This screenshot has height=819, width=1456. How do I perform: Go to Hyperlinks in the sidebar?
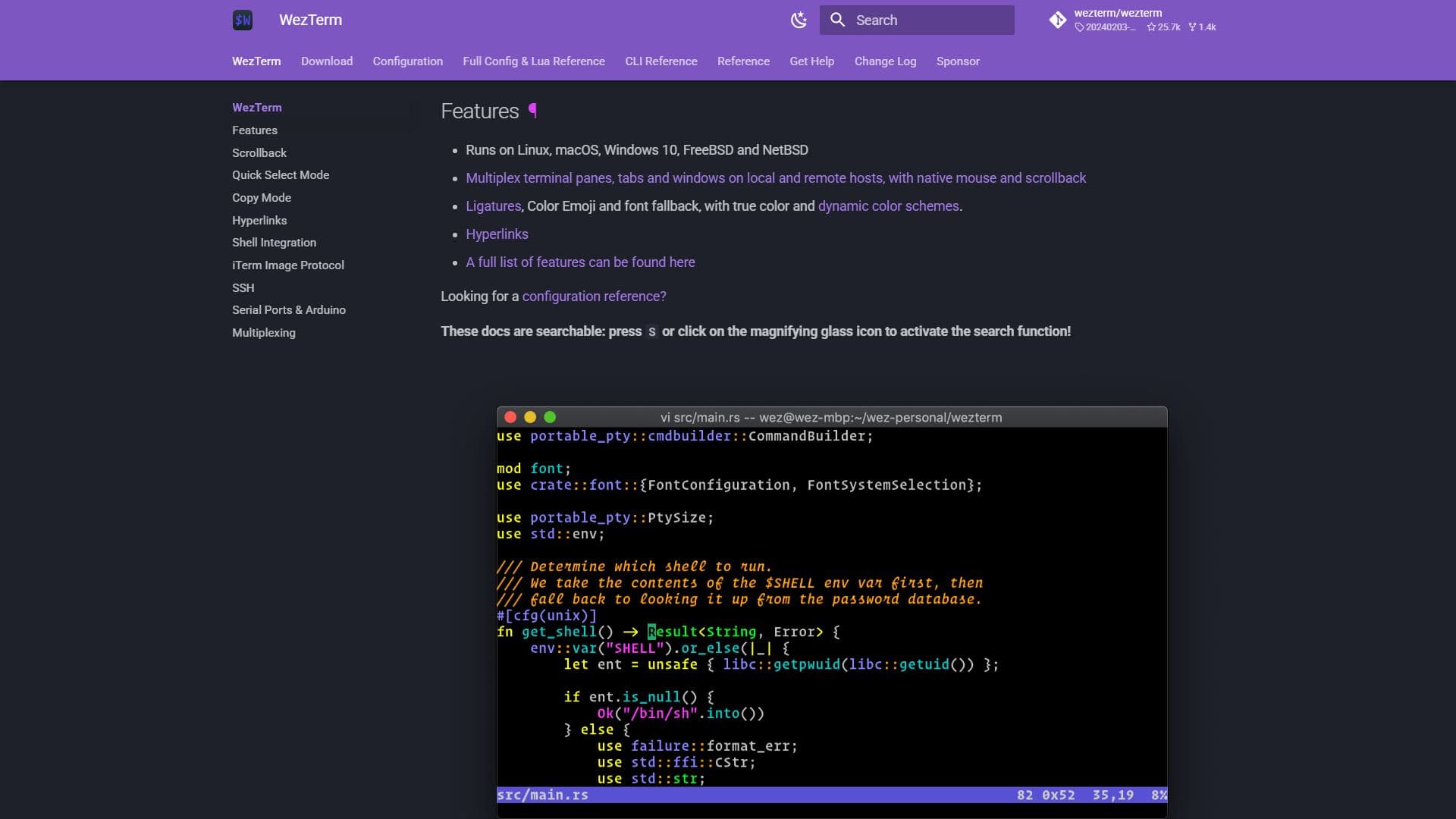coord(259,221)
